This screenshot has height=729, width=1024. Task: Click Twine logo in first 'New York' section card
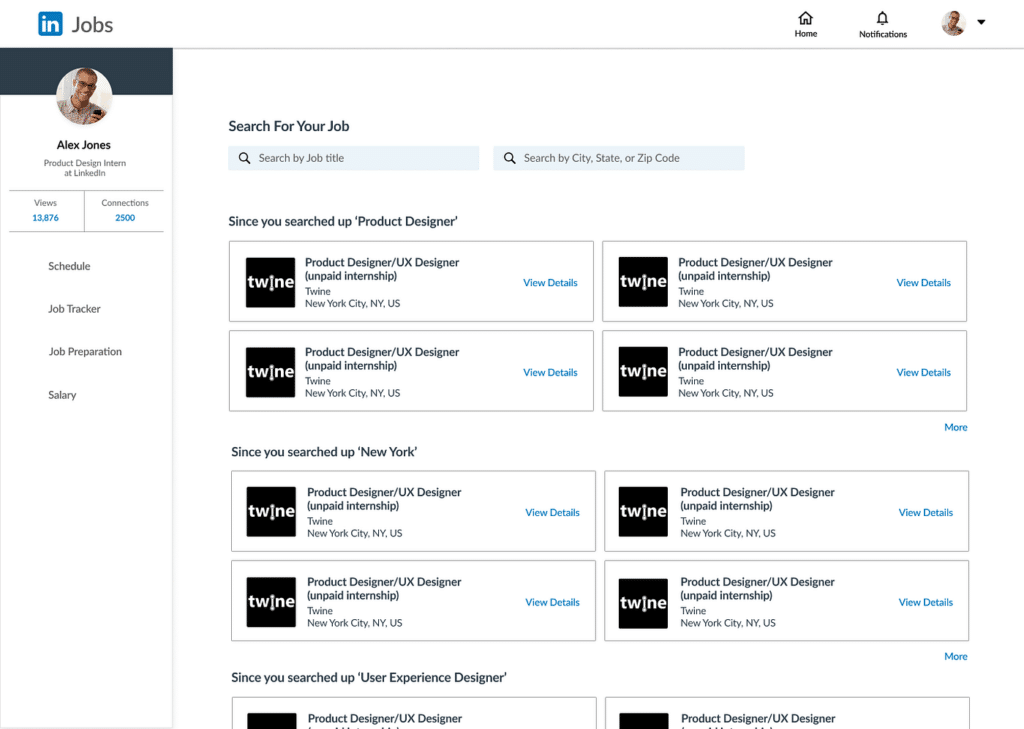click(271, 511)
